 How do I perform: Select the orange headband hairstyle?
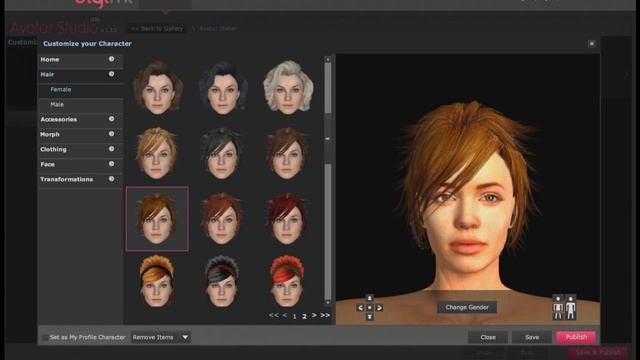point(157,282)
